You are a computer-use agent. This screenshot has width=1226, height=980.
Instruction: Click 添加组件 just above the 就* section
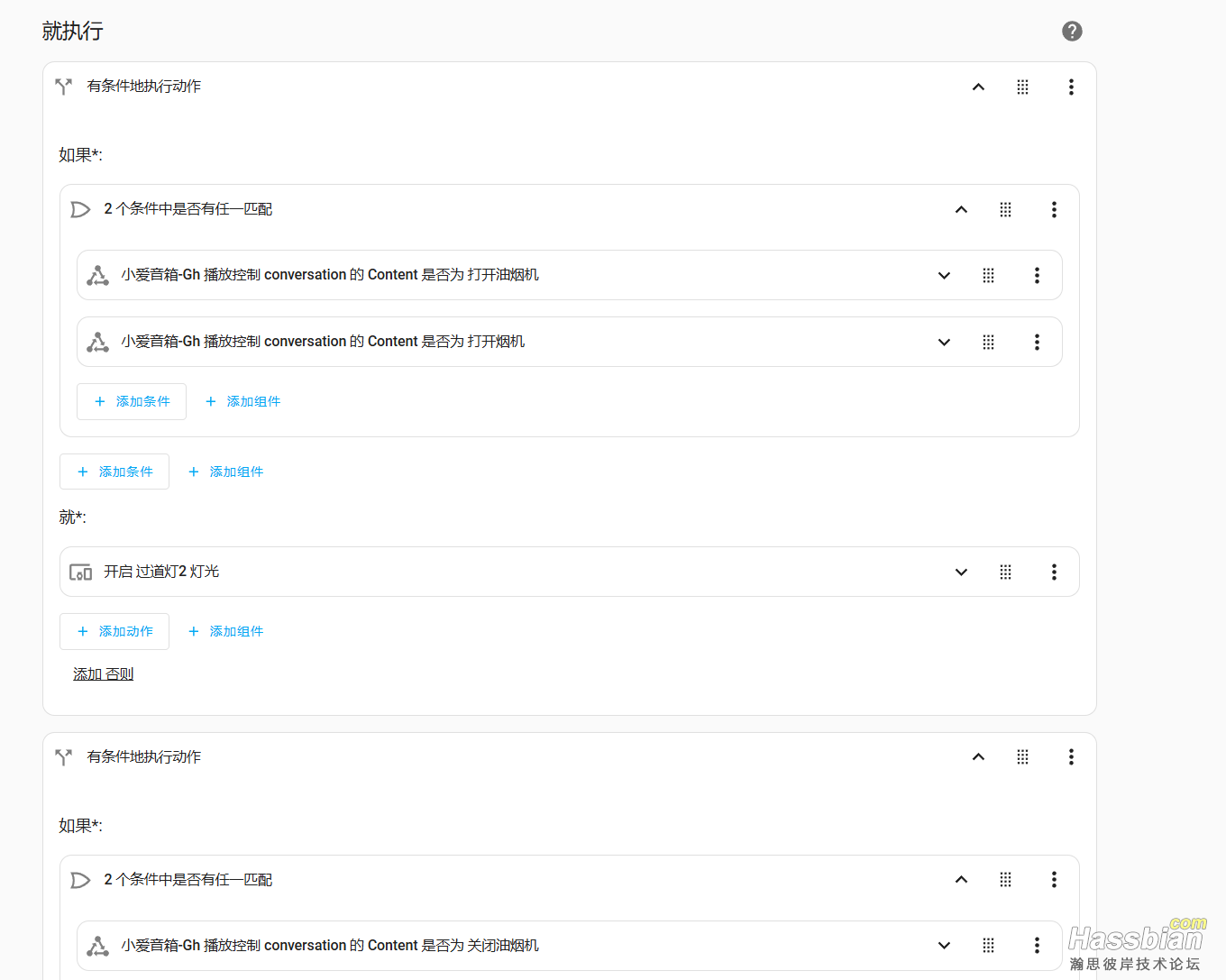226,472
